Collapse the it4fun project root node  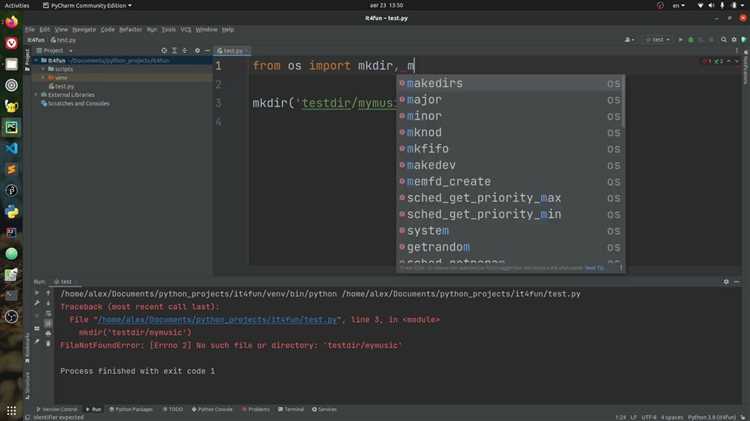point(36,60)
